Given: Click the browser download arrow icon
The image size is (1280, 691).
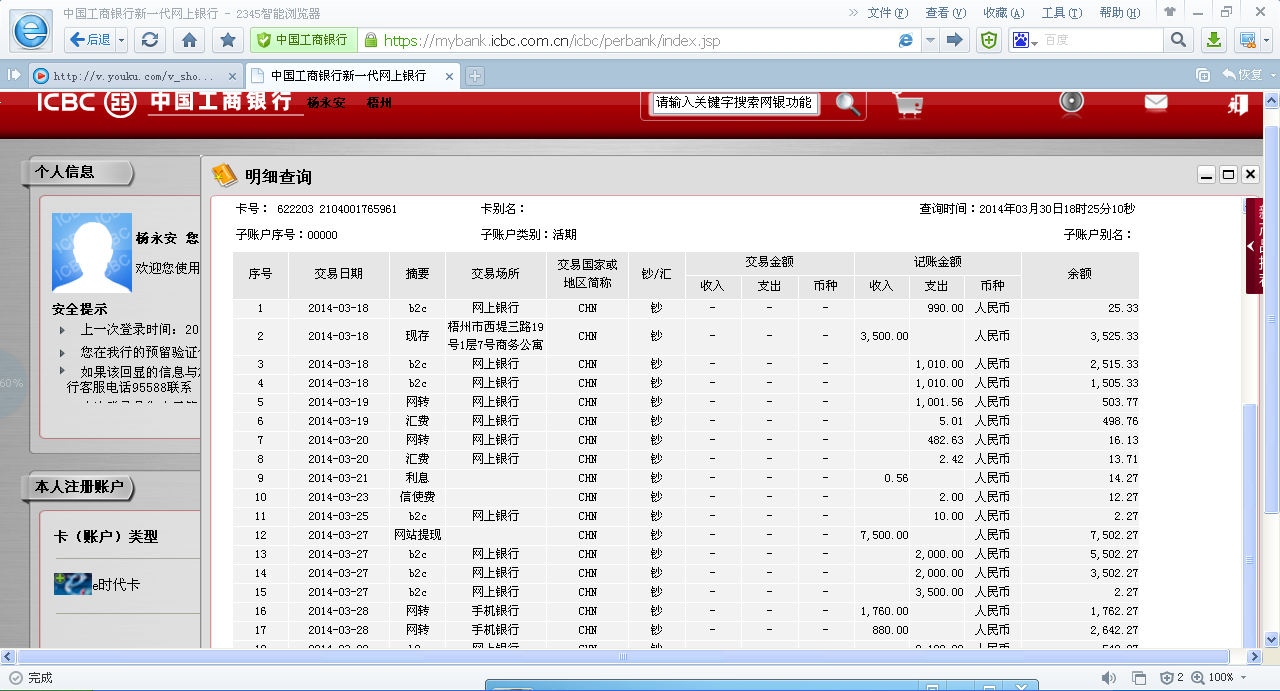Looking at the screenshot, I should pyautogui.click(x=1213, y=40).
